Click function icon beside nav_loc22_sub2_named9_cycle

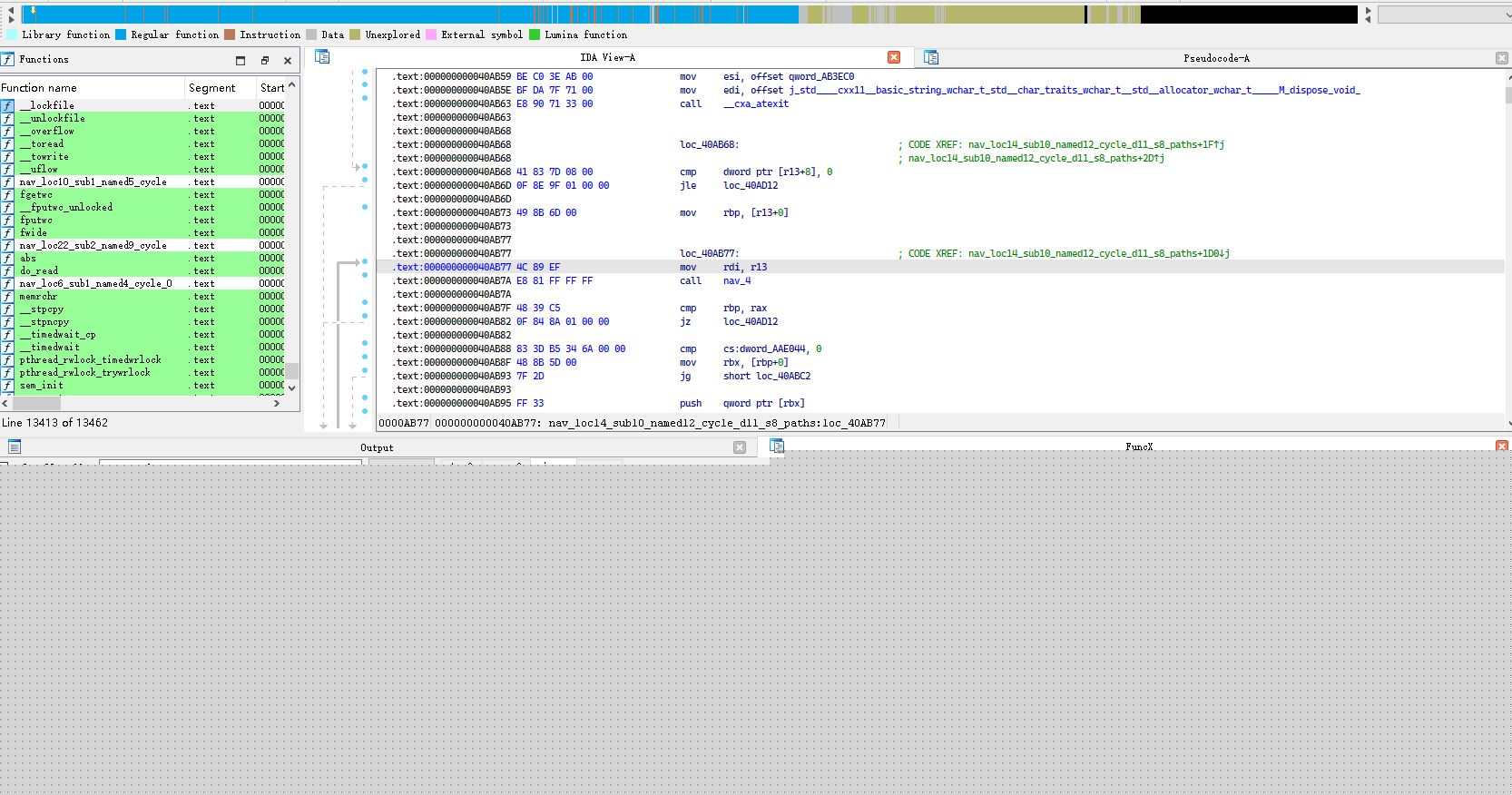7,245
